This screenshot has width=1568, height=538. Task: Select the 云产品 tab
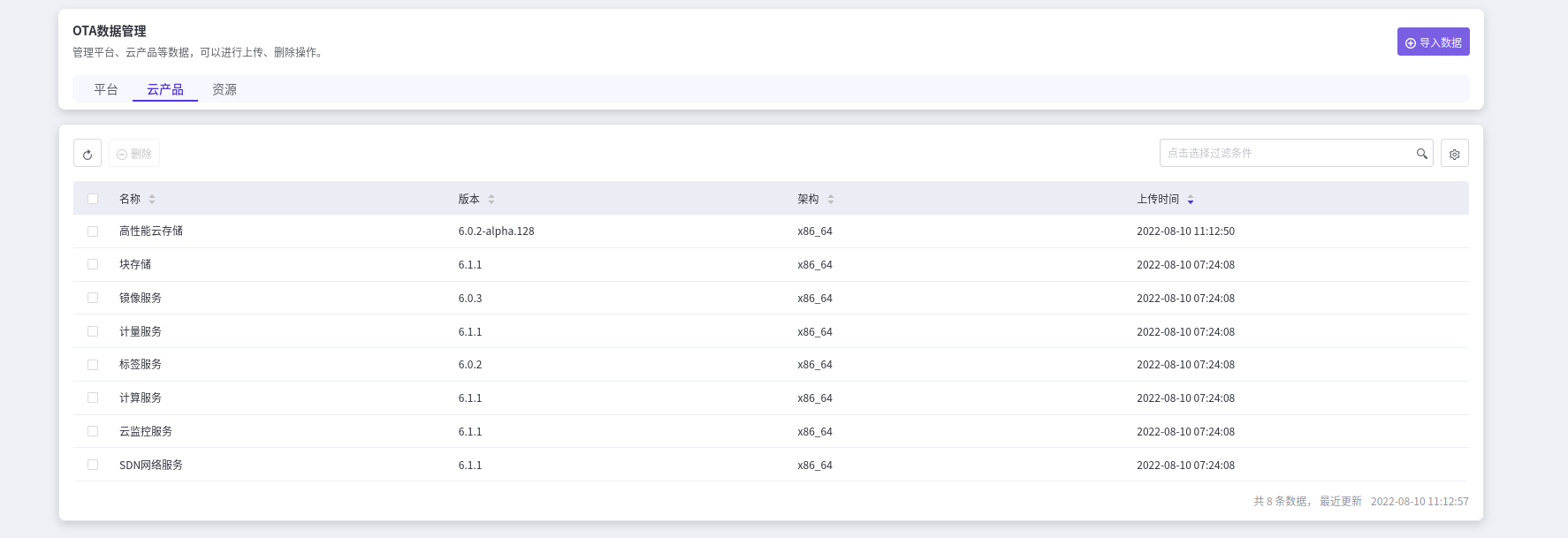(165, 89)
